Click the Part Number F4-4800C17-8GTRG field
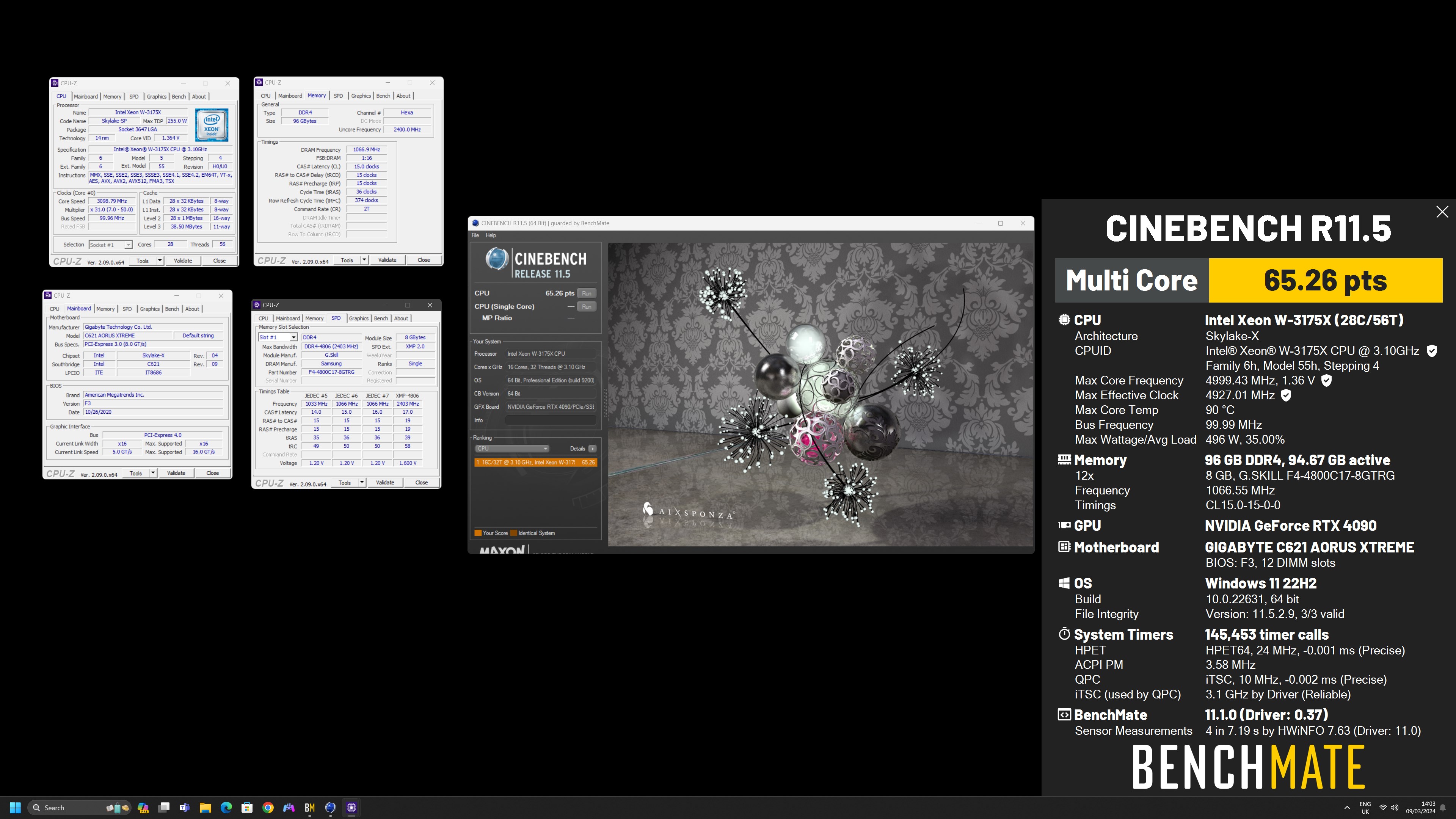Viewport: 1456px width, 819px height. click(331, 372)
